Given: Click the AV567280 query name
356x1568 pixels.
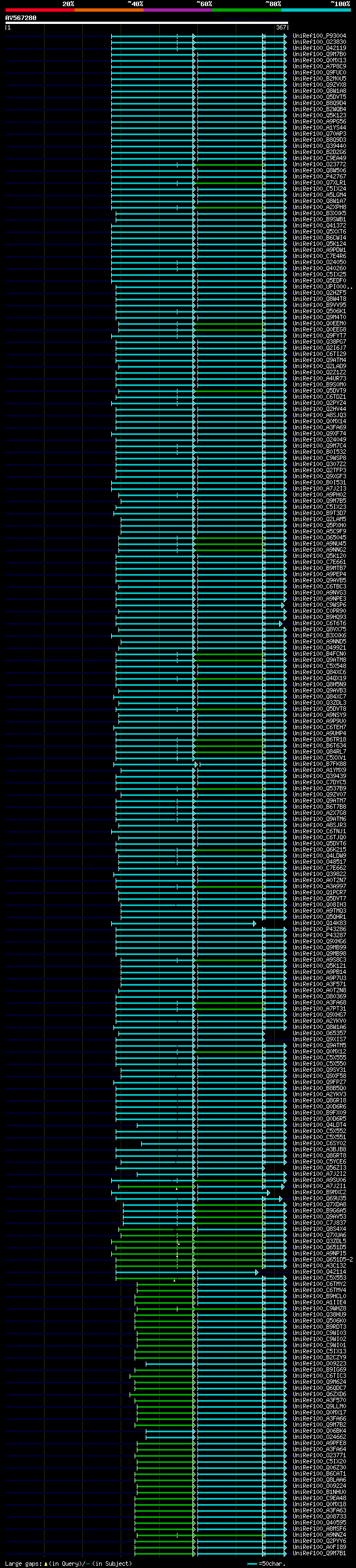Looking at the screenshot, I should pos(21,18).
